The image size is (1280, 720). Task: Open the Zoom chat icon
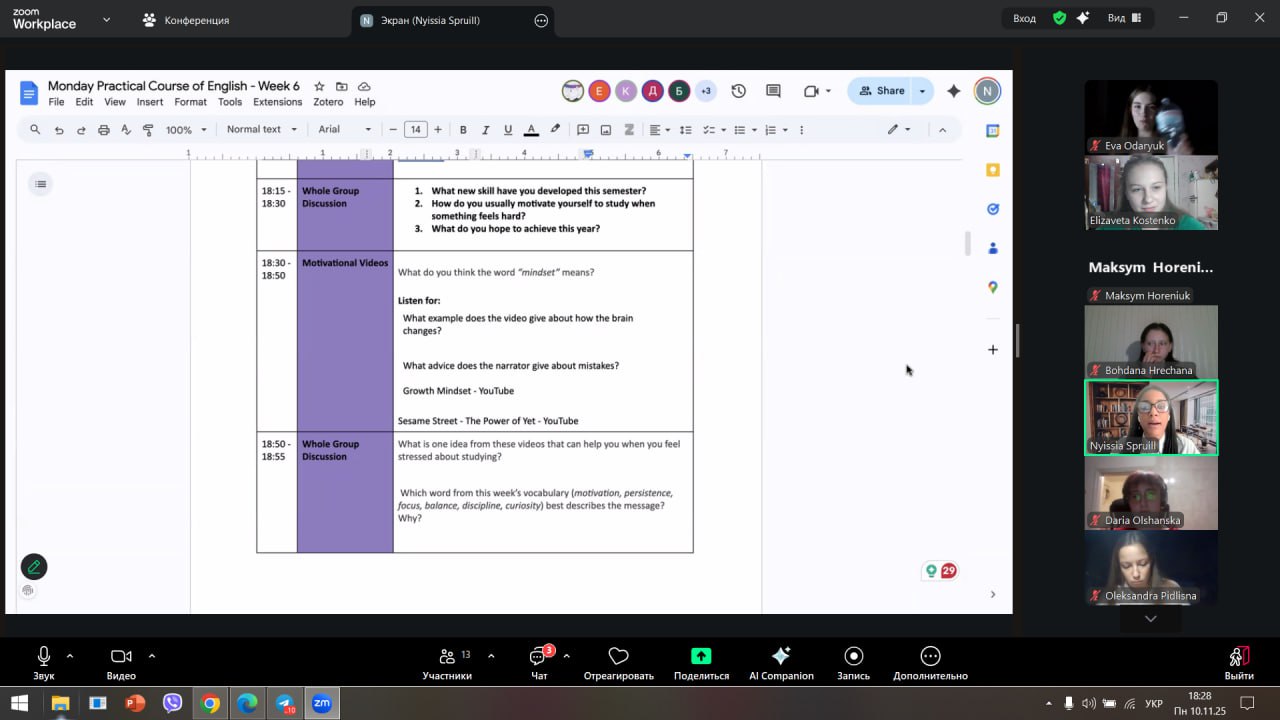coord(539,656)
